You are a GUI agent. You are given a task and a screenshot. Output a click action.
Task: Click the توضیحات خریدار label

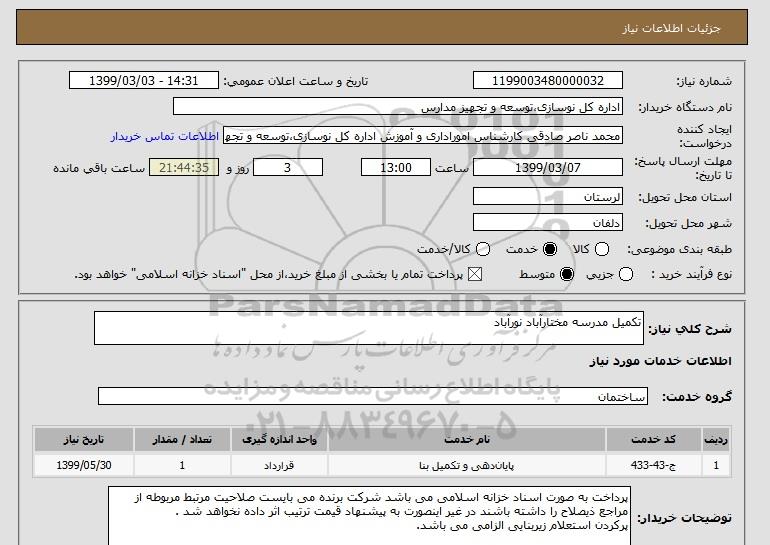685,518
